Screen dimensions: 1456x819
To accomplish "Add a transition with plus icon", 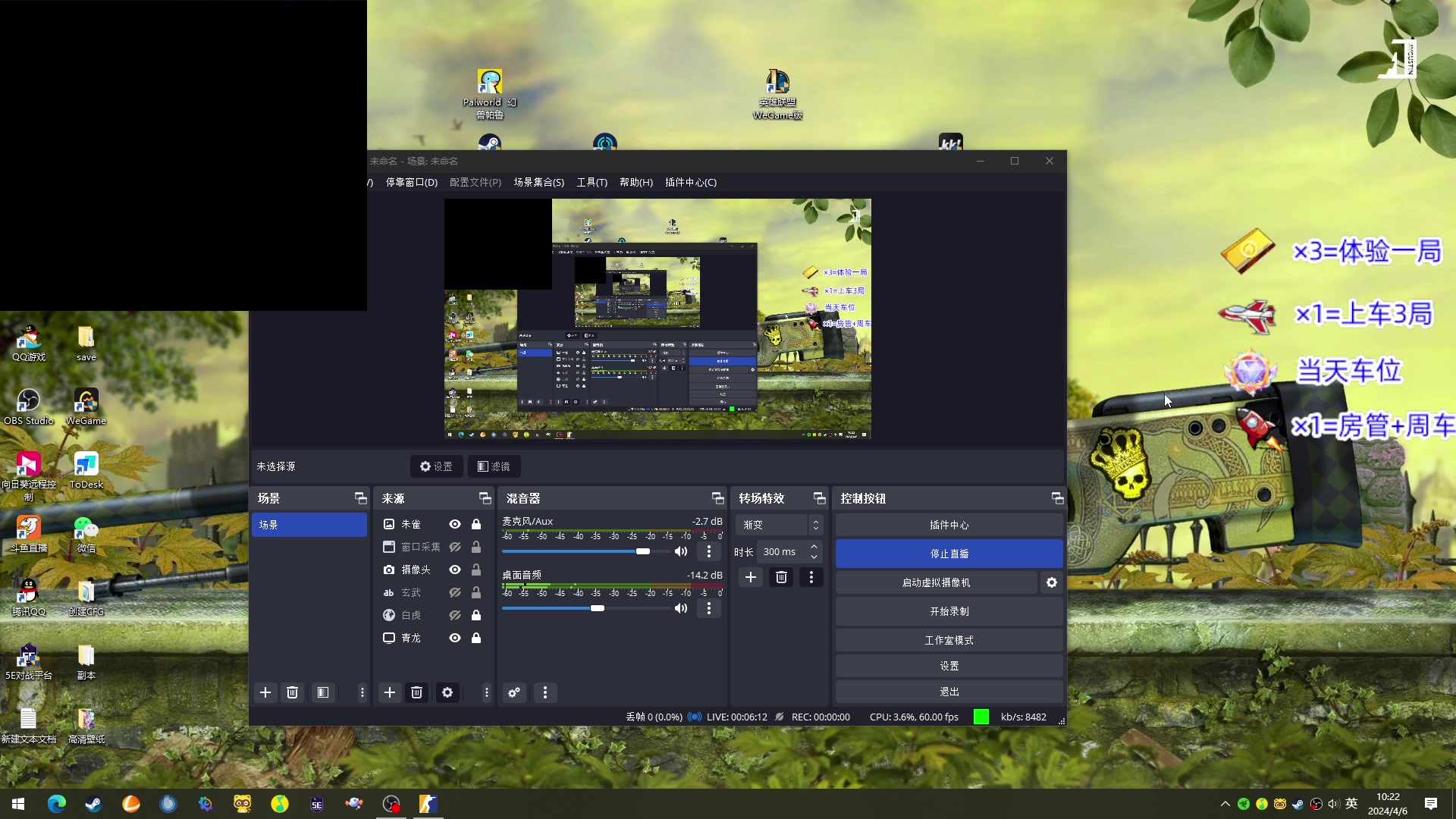I will (x=751, y=577).
